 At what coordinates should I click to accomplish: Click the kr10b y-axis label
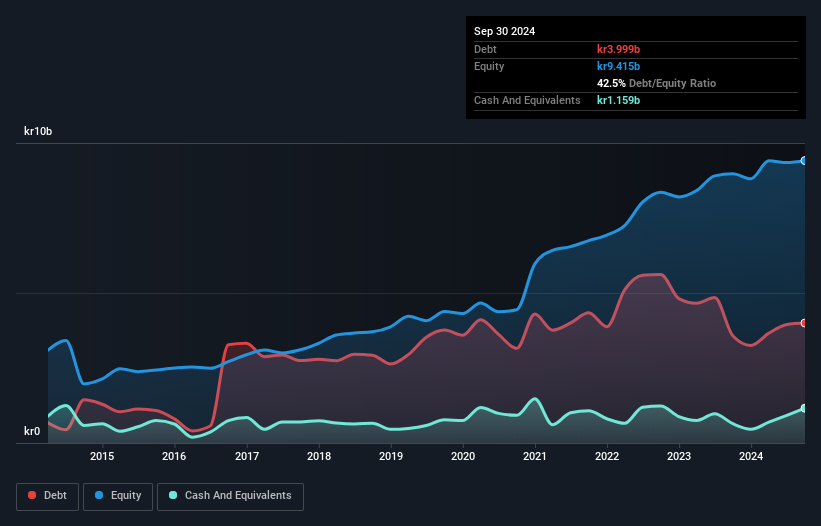pos(38,131)
